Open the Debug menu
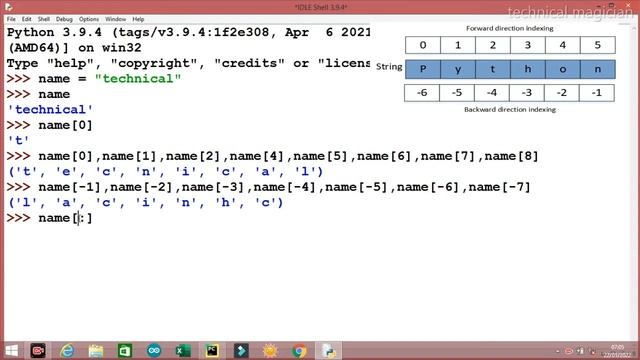 coord(64,19)
